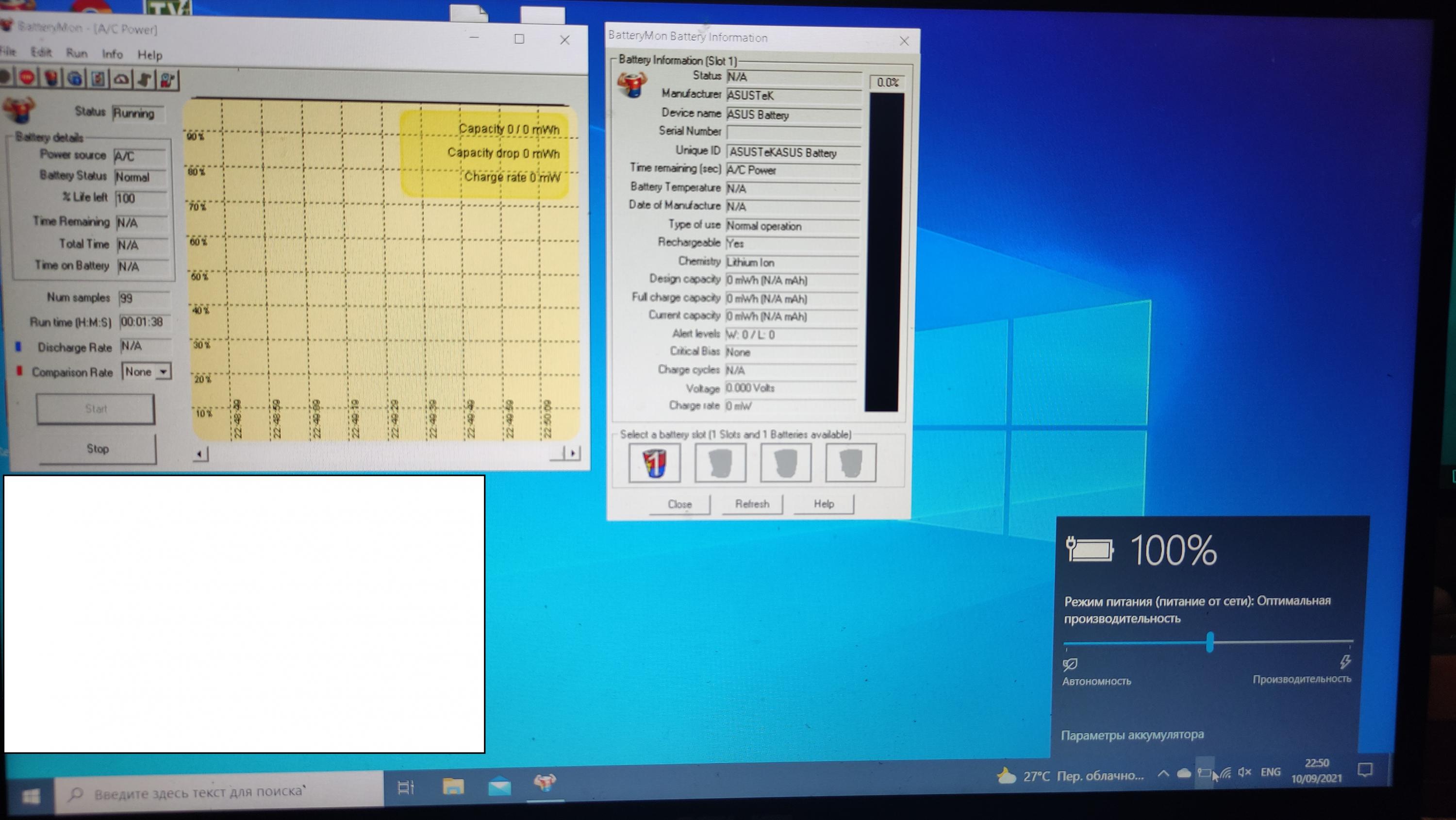Open BatteryMon from the taskbar

click(x=545, y=783)
